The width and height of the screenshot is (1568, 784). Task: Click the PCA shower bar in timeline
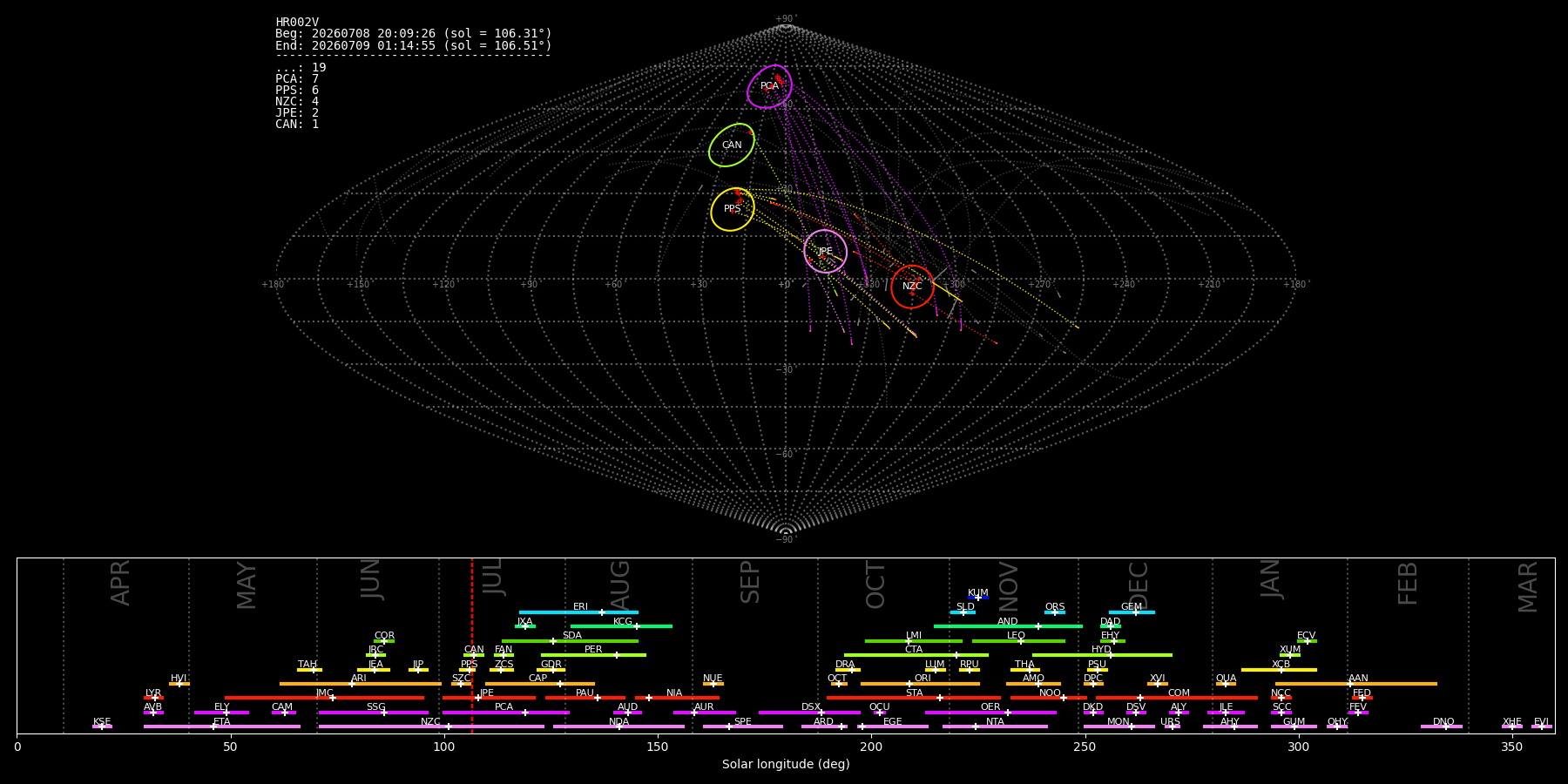point(505,713)
